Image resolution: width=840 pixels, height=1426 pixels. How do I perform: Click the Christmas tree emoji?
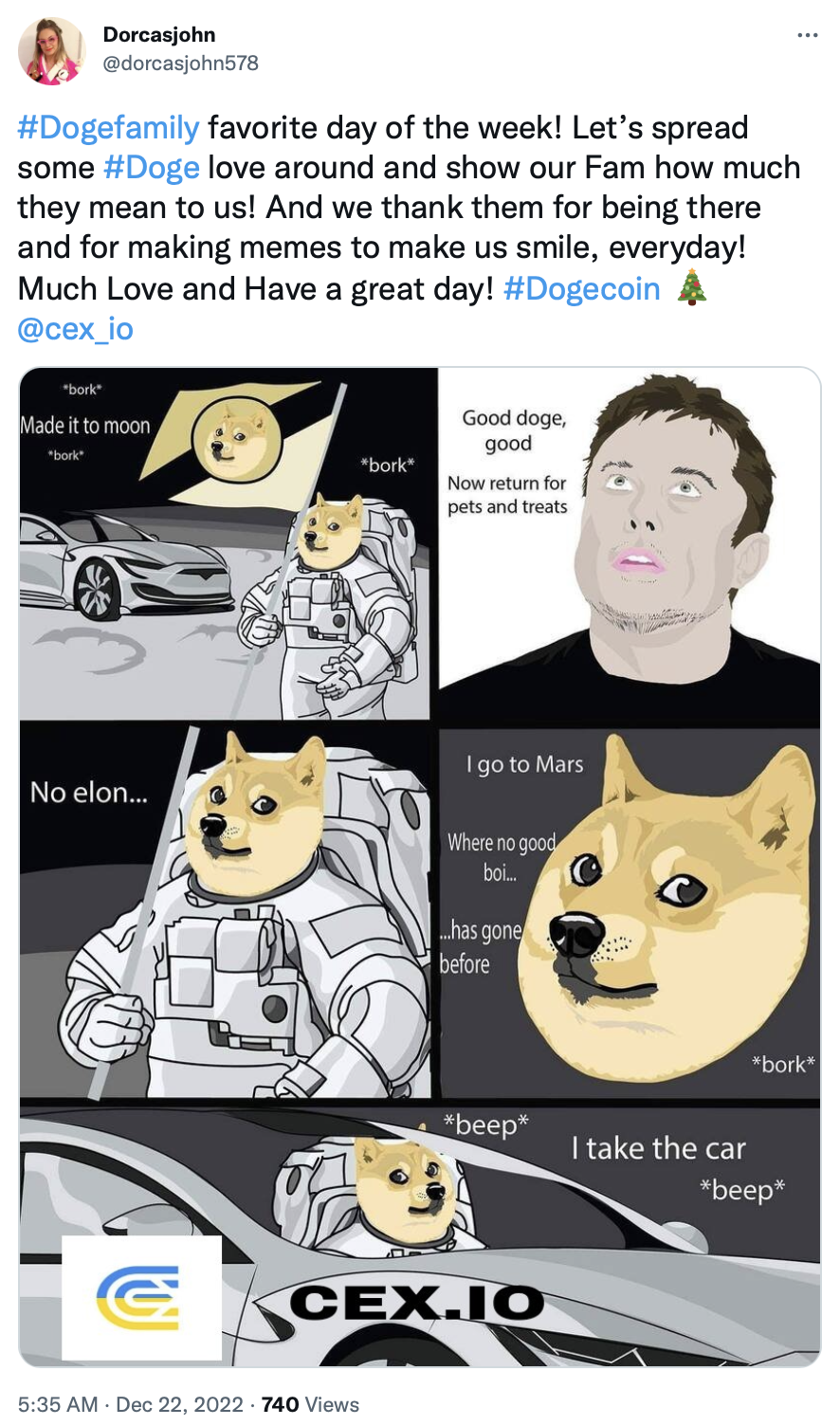[692, 288]
